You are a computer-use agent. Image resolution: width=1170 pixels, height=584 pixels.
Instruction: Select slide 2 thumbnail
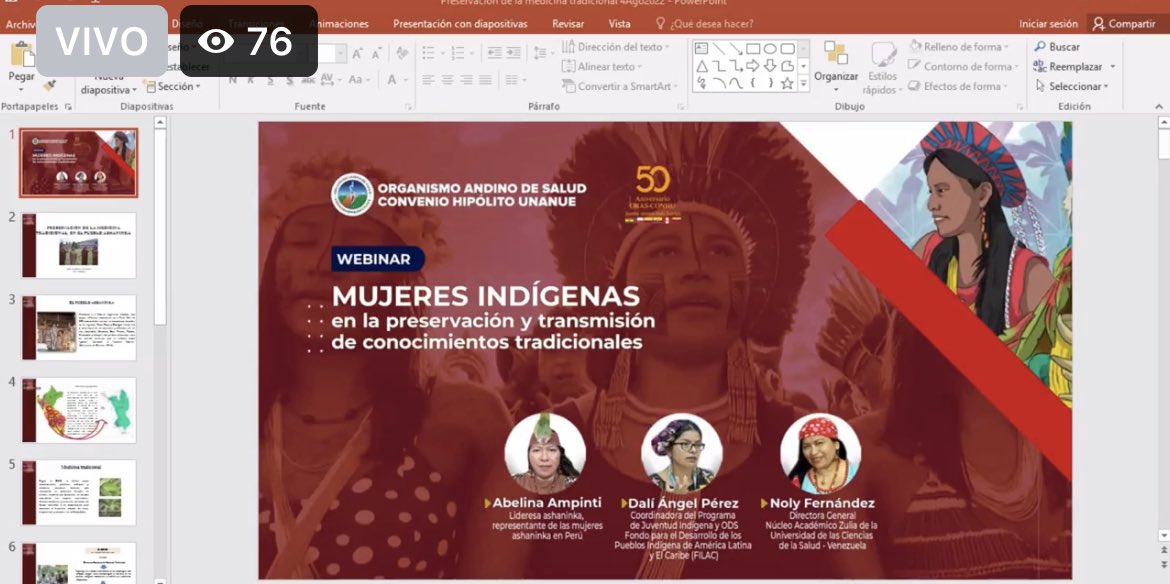tap(79, 245)
